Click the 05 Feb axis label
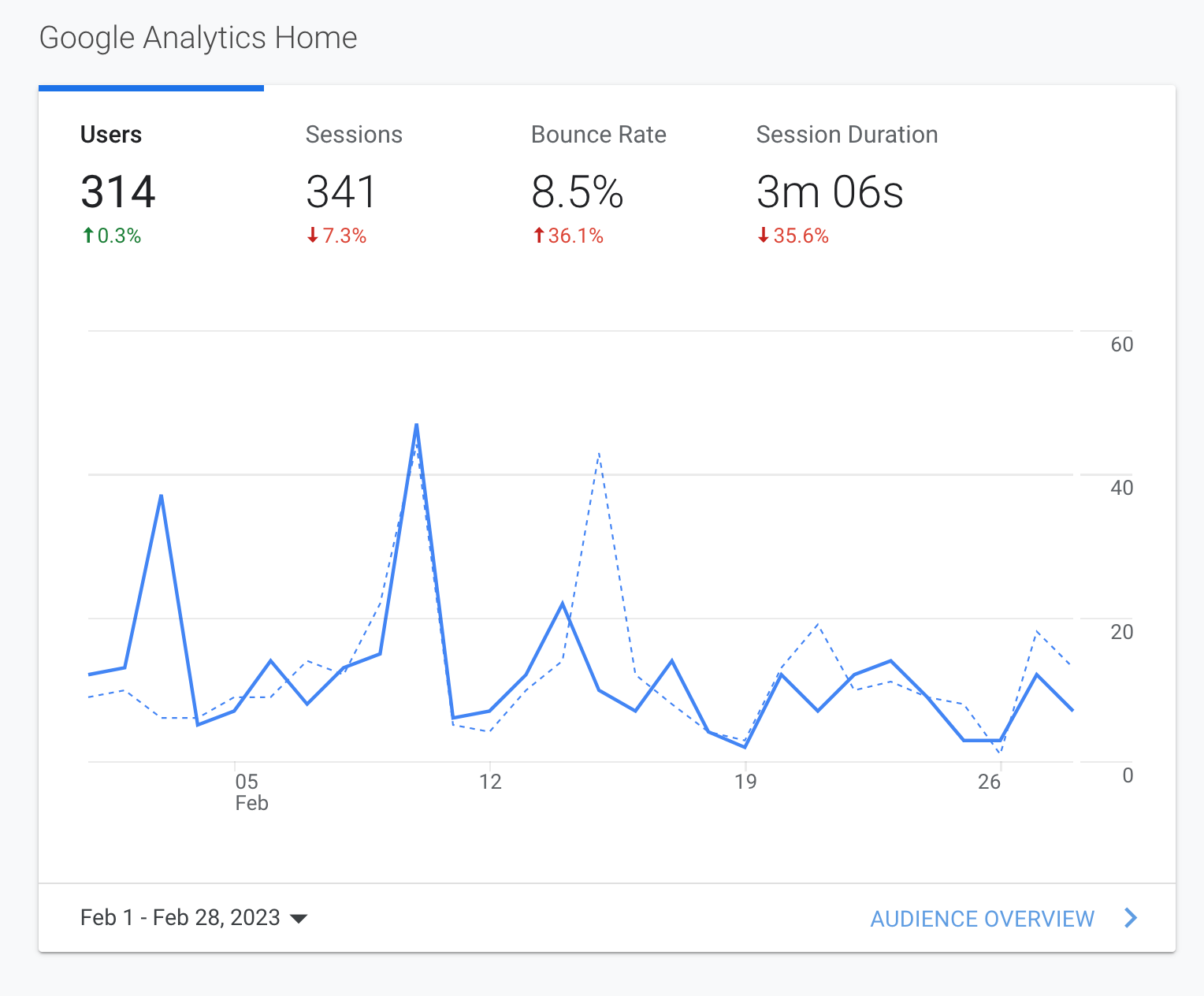The width and height of the screenshot is (1204, 996). click(x=251, y=792)
